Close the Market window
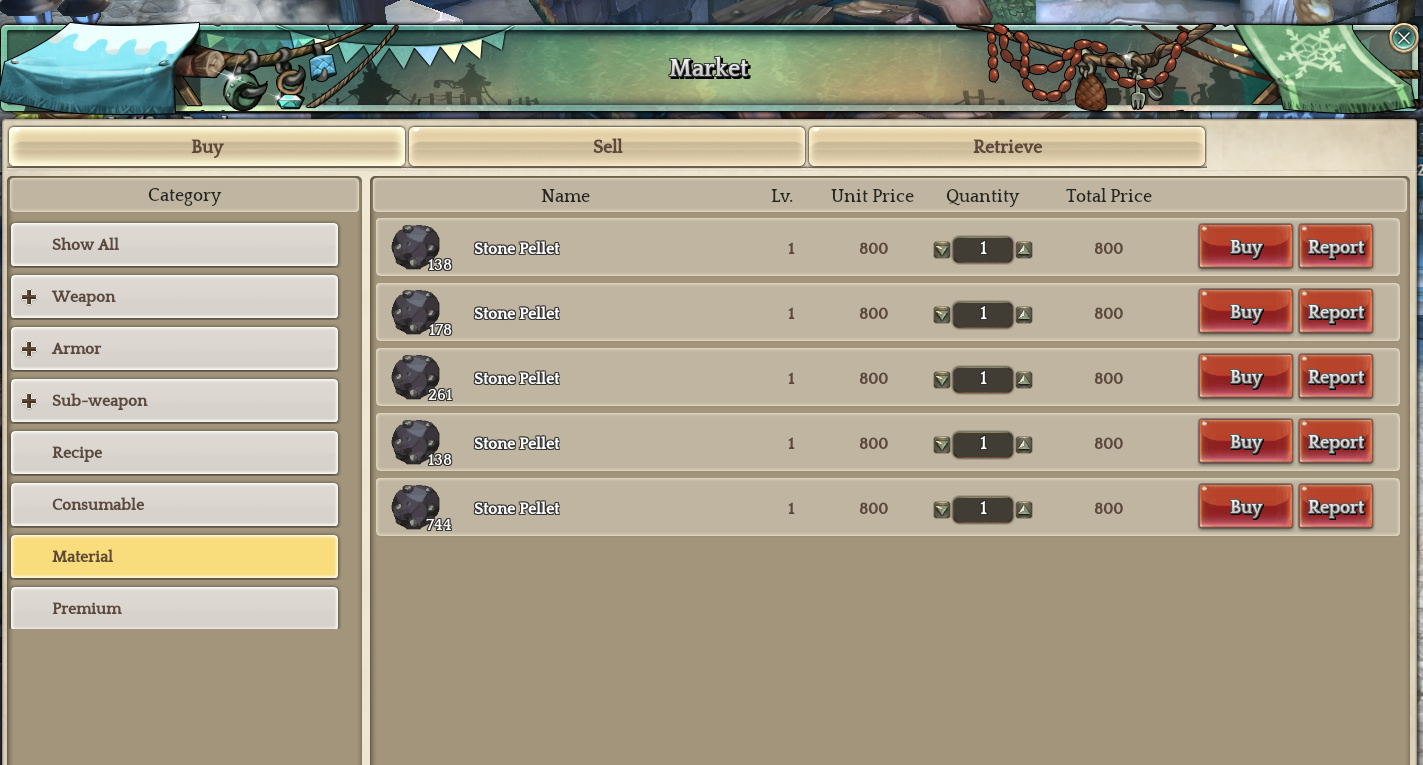 (x=1403, y=38)
